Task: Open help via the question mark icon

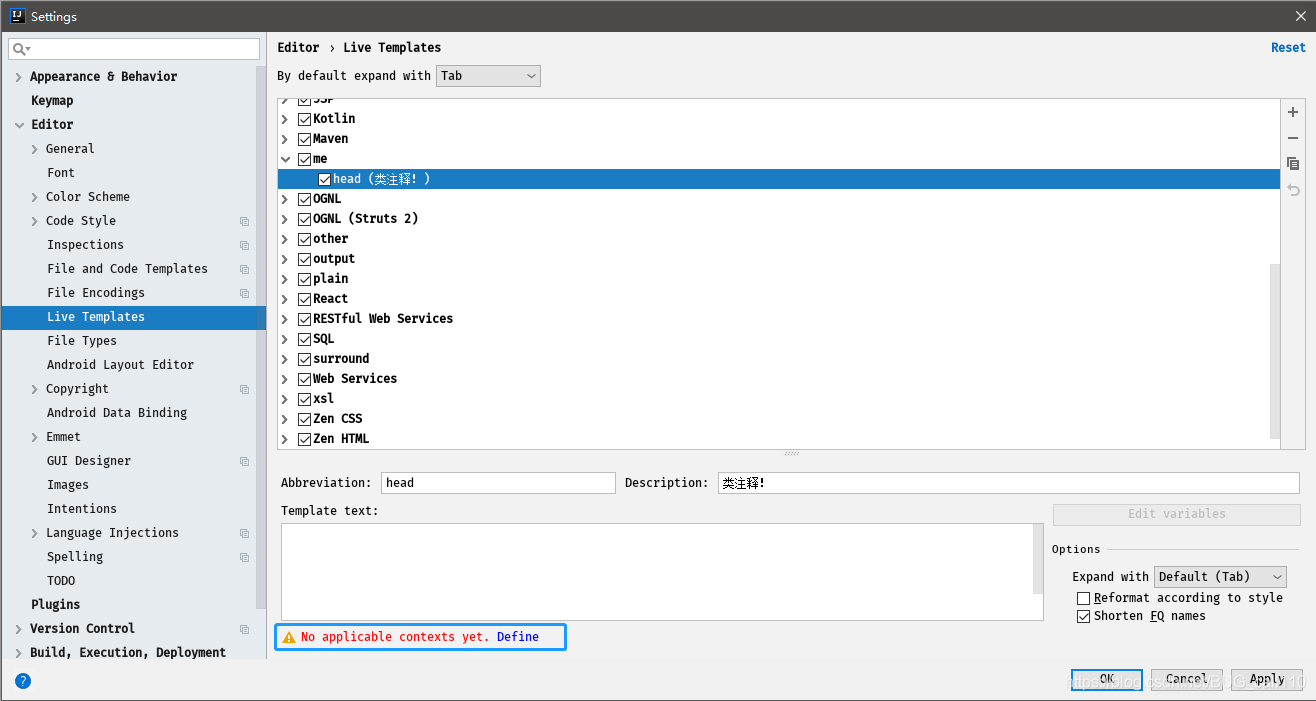Action: pyautogui.click(x=22, y=681)
